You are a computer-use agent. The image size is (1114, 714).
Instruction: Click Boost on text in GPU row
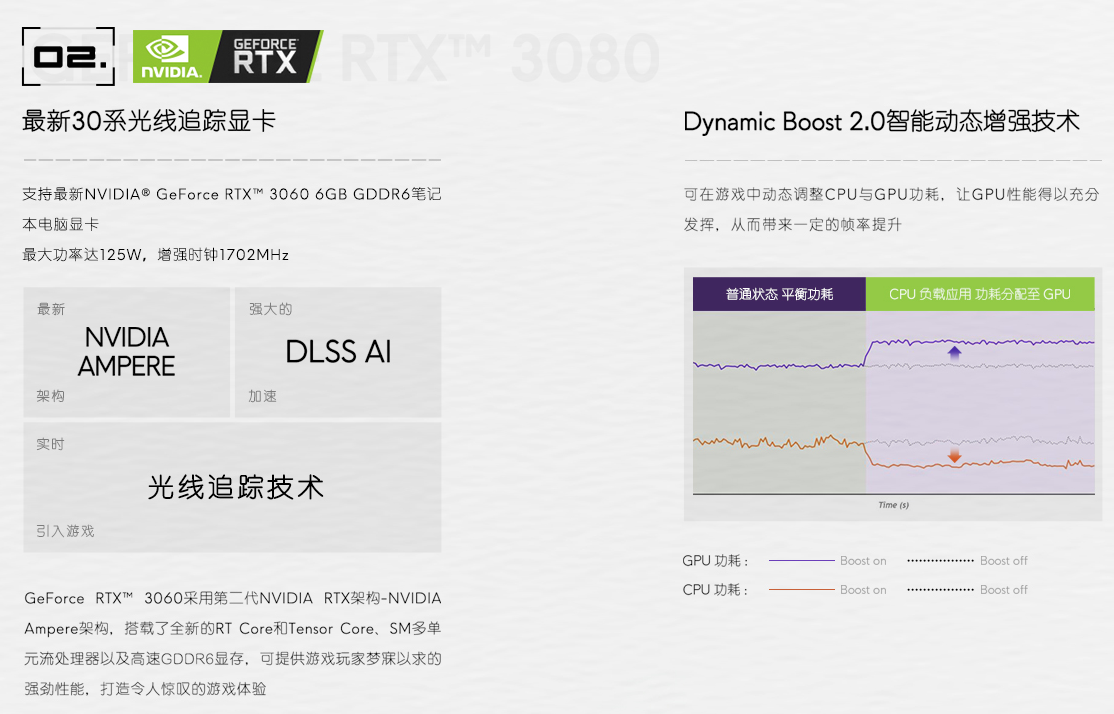coord(863,561)
